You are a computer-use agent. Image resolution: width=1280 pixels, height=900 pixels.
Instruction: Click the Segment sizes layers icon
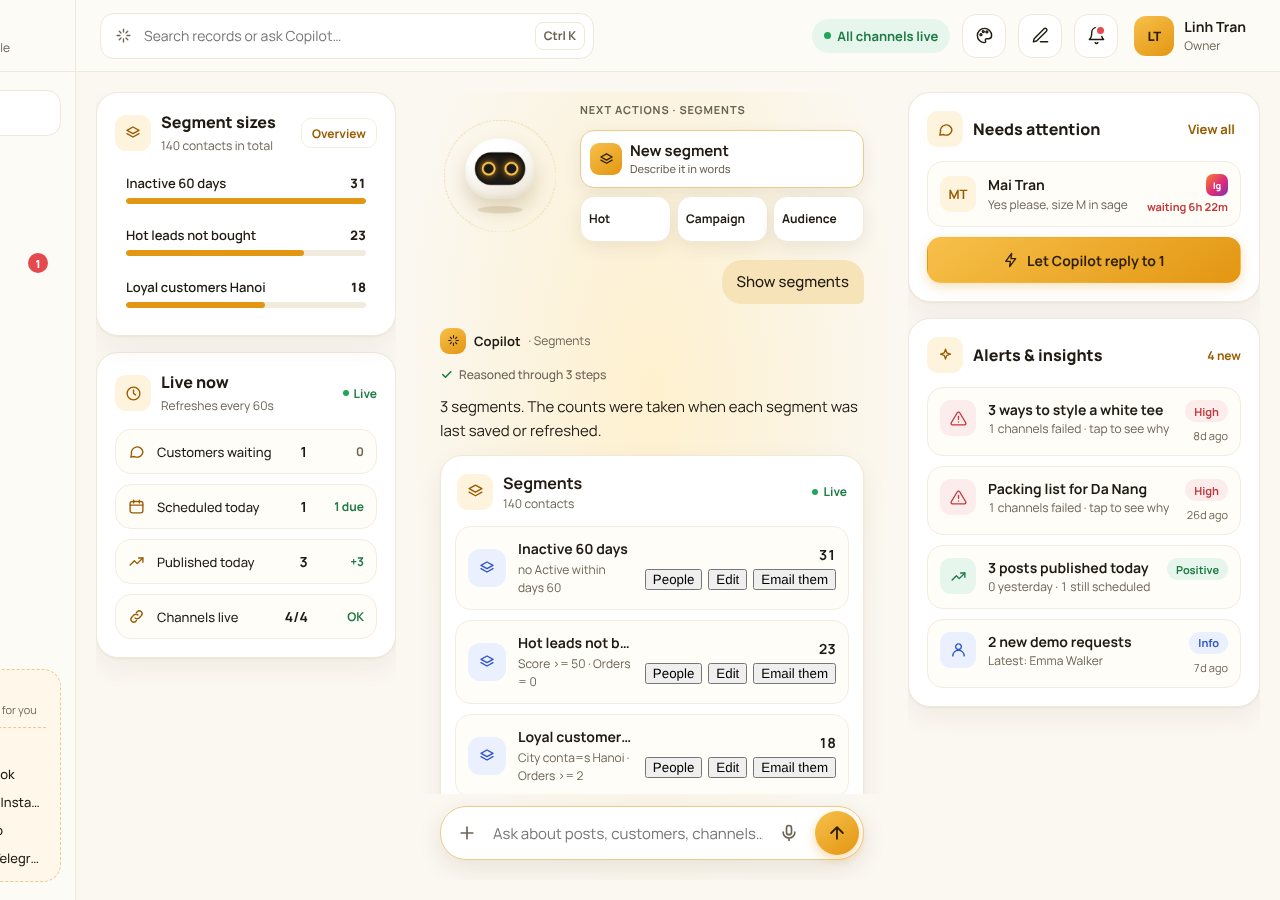[133, 132]
